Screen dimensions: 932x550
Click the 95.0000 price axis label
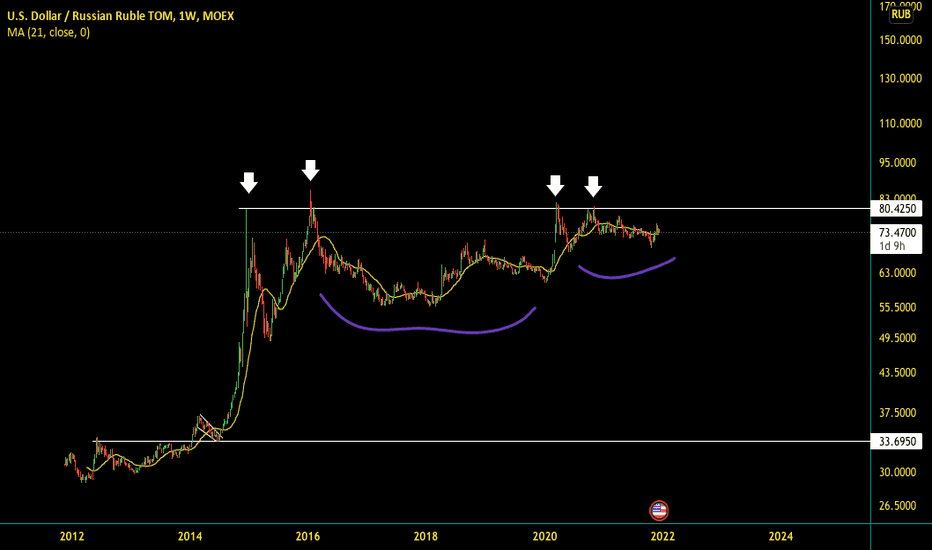(x=897, y=162)
